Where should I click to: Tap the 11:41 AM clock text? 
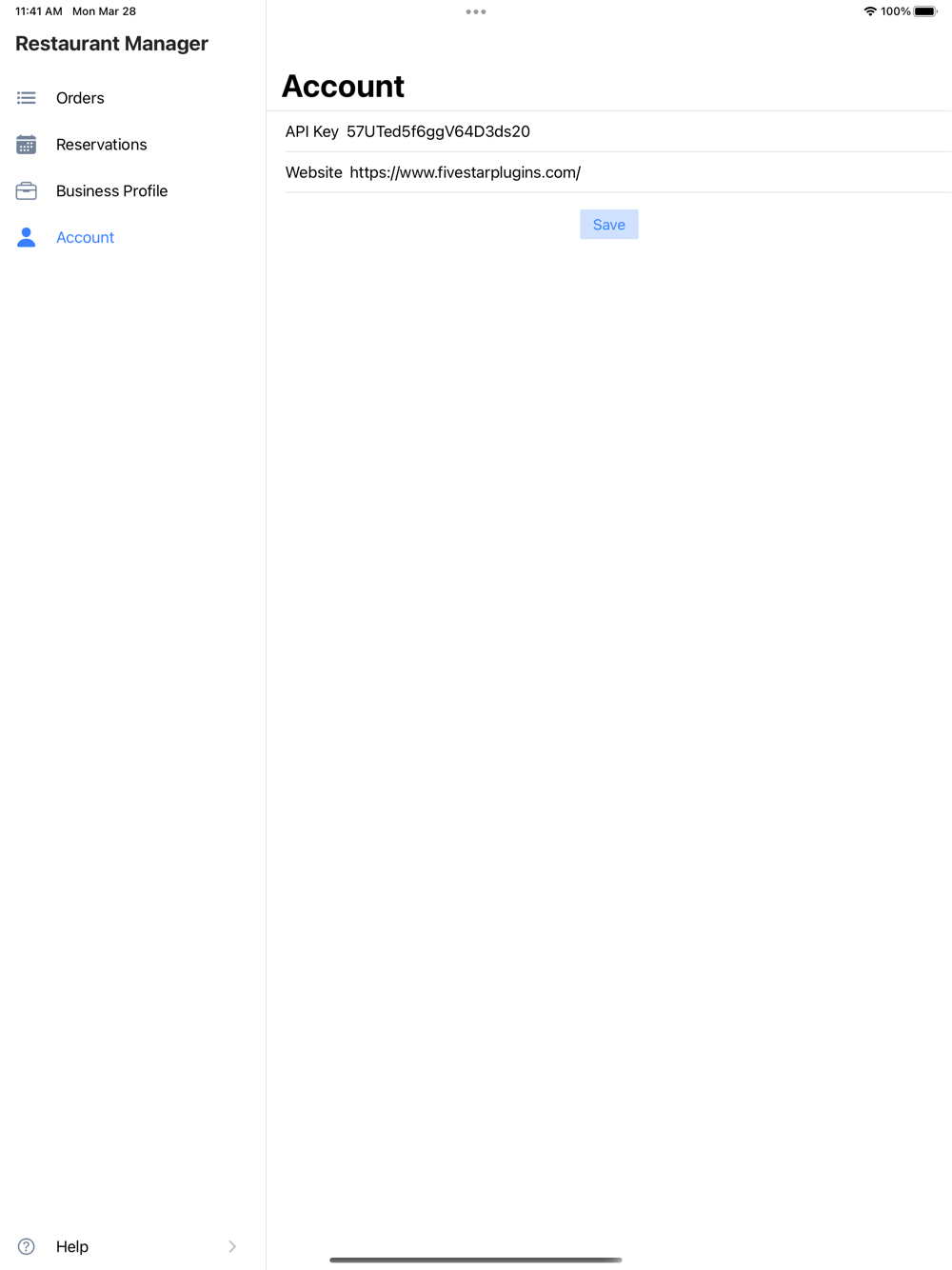39,11
